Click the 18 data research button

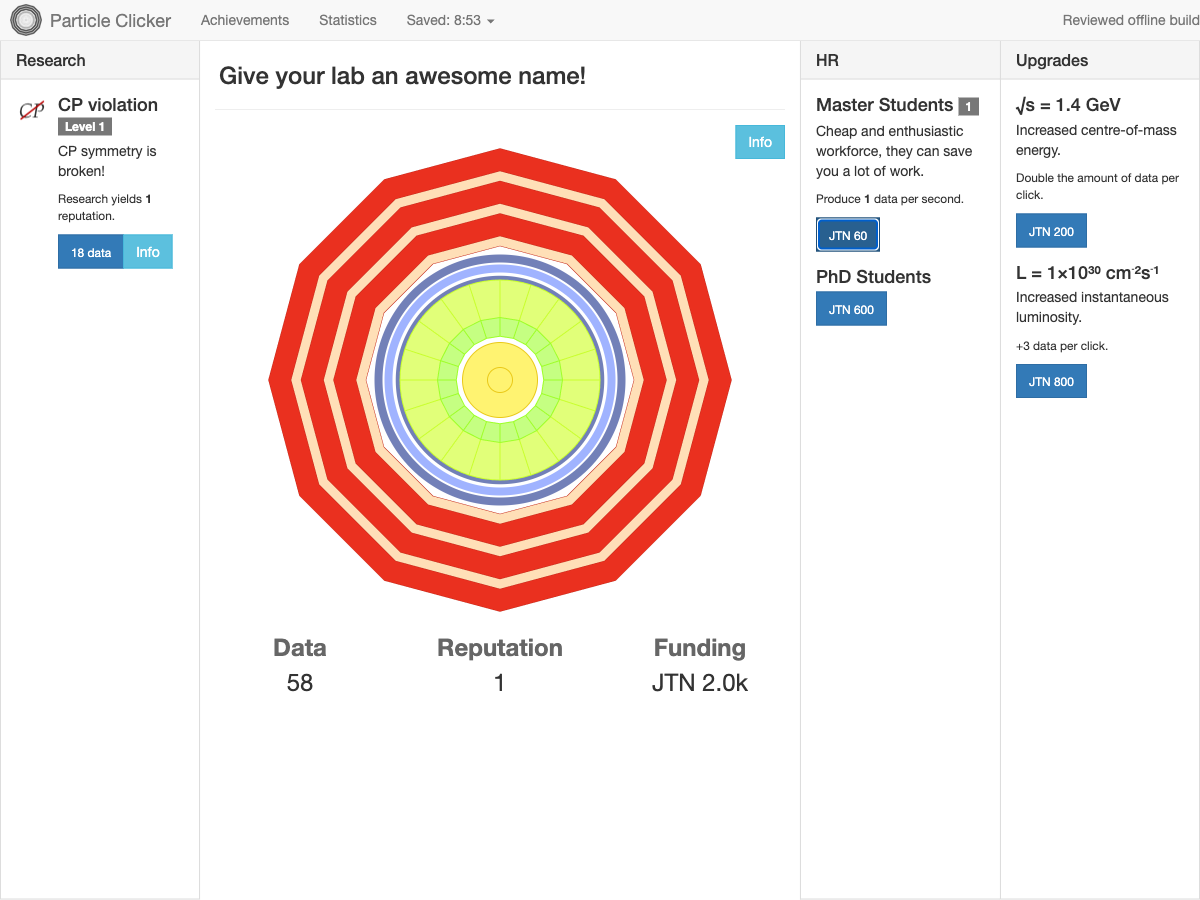coord(91,252)
